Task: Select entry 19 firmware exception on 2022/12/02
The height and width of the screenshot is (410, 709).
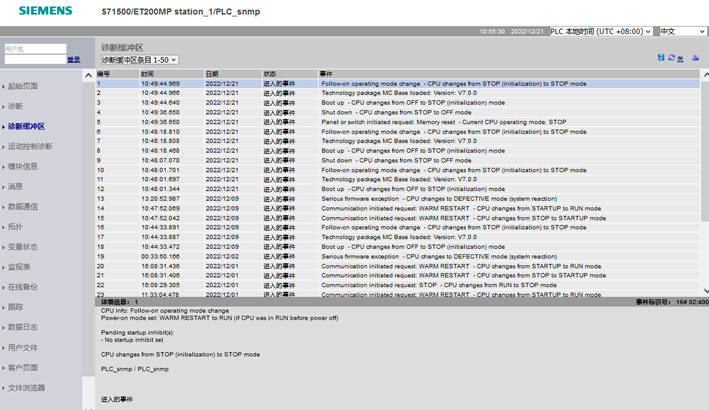Action: (x=397, y=256)
